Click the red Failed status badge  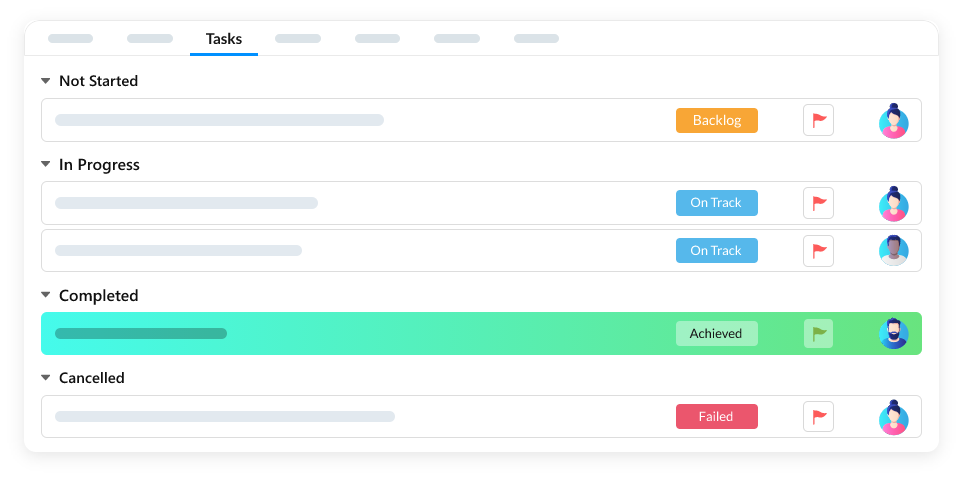coord(716,417)
